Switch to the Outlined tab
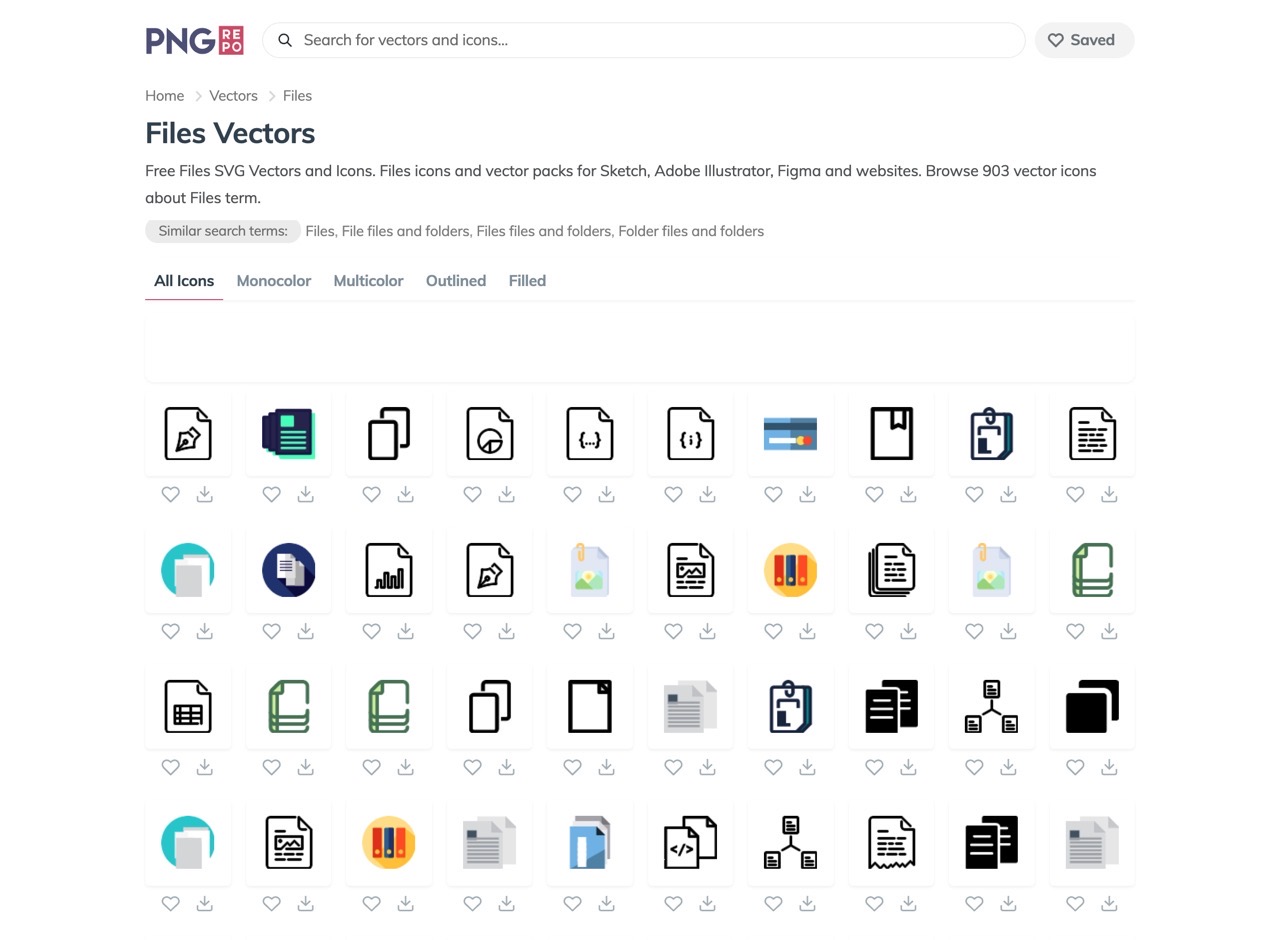The height and width of the screenshot is (940, 1280). click(x=455, y=281)
